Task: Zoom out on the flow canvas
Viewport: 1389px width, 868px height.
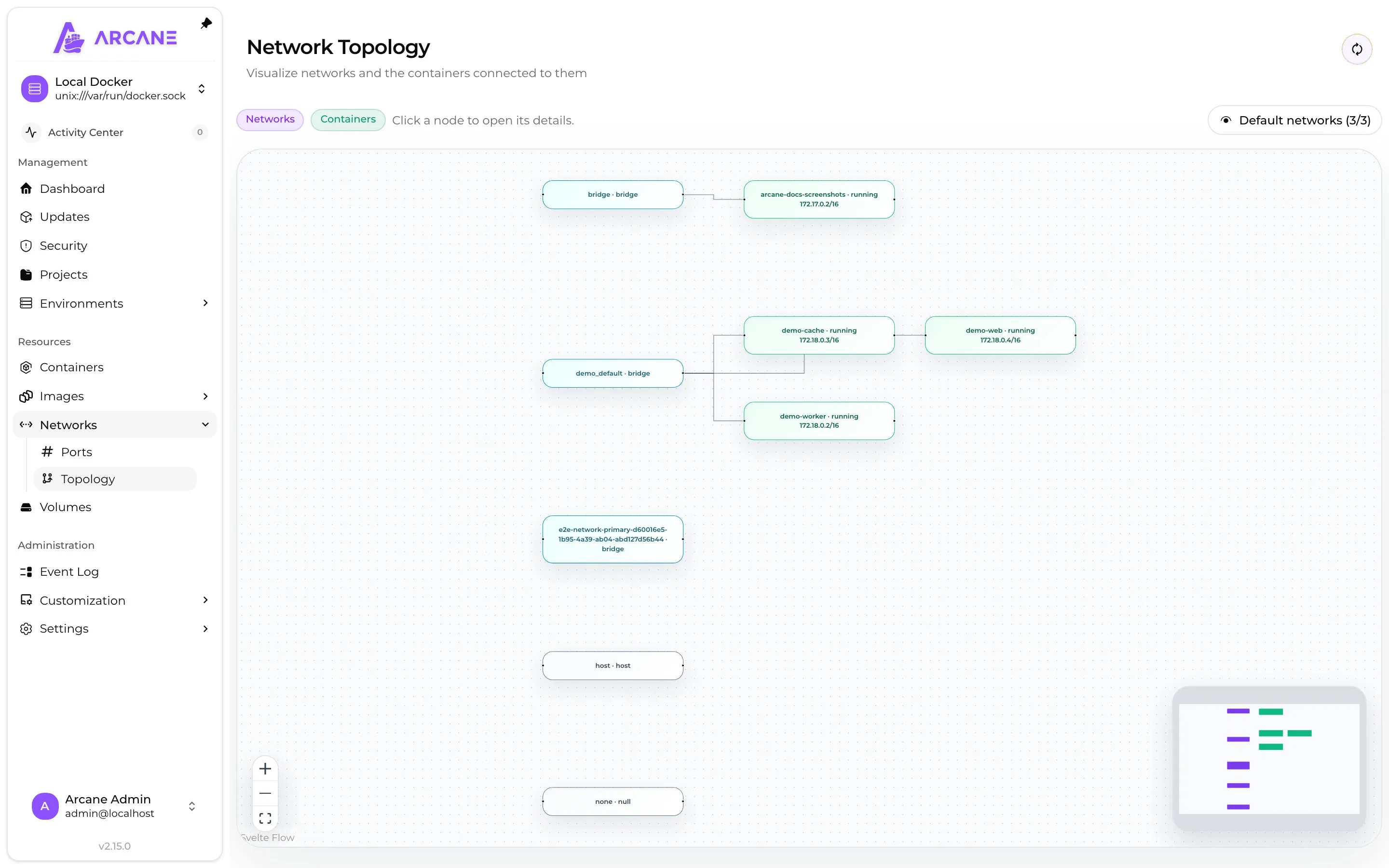Action: pos(265,793)
